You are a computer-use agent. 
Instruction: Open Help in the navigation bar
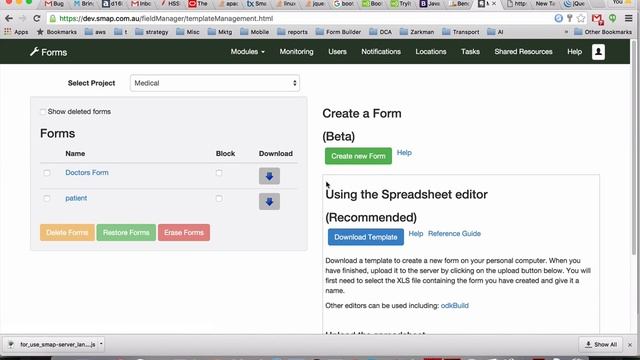click(x=574, y=52)
